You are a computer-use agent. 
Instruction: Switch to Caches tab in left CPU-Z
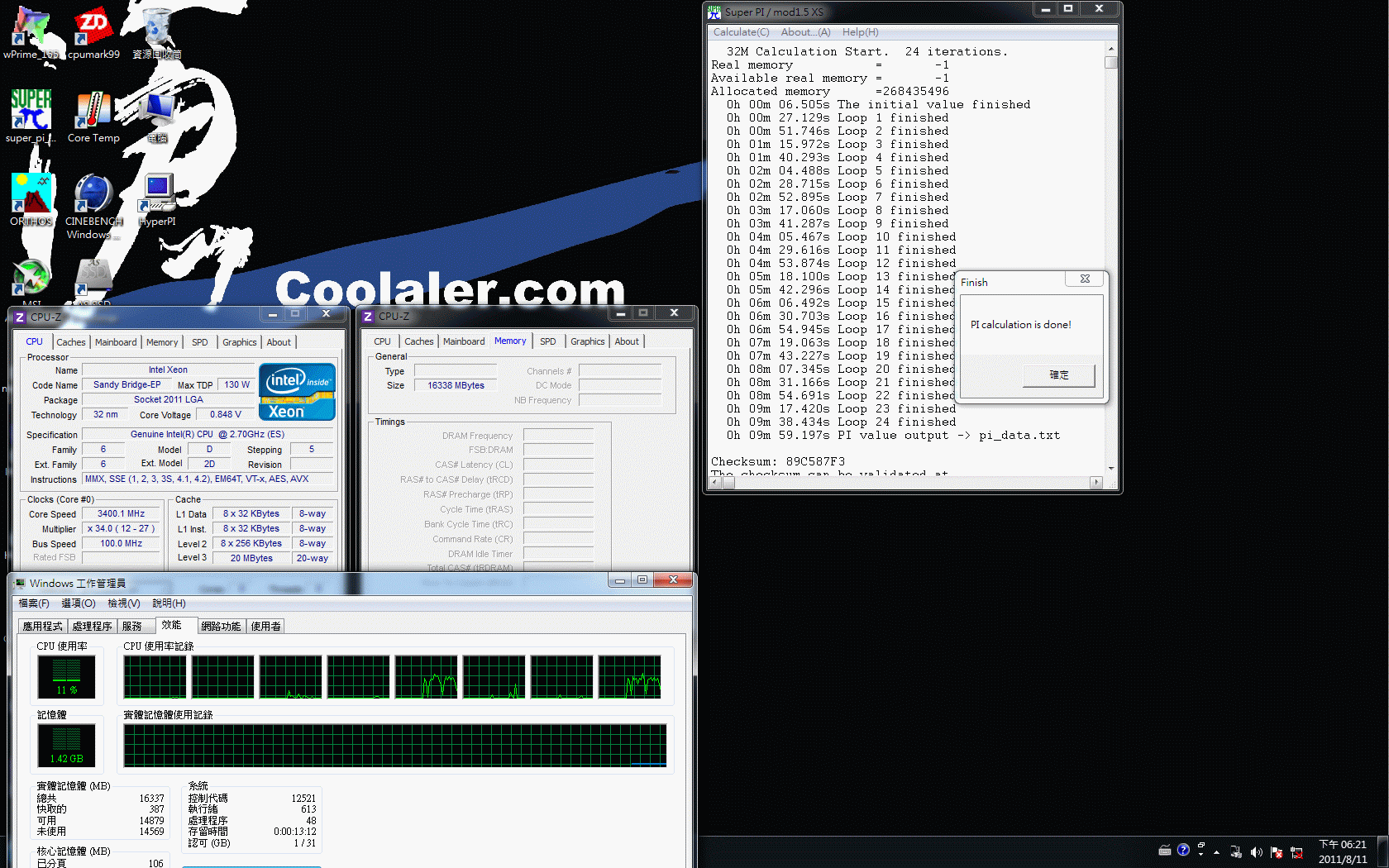pos(70,342)
